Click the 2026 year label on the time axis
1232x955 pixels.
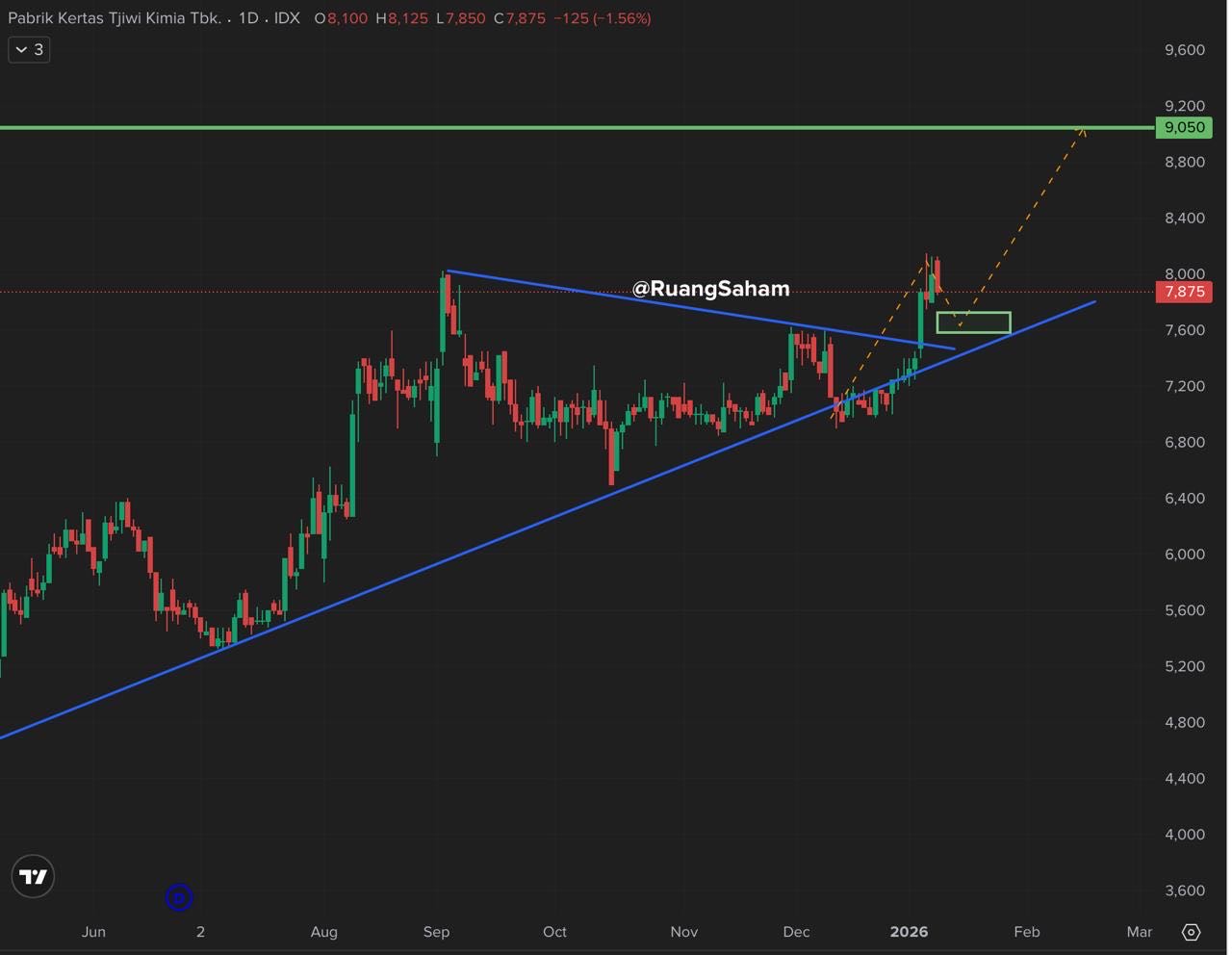coord(910,932)
